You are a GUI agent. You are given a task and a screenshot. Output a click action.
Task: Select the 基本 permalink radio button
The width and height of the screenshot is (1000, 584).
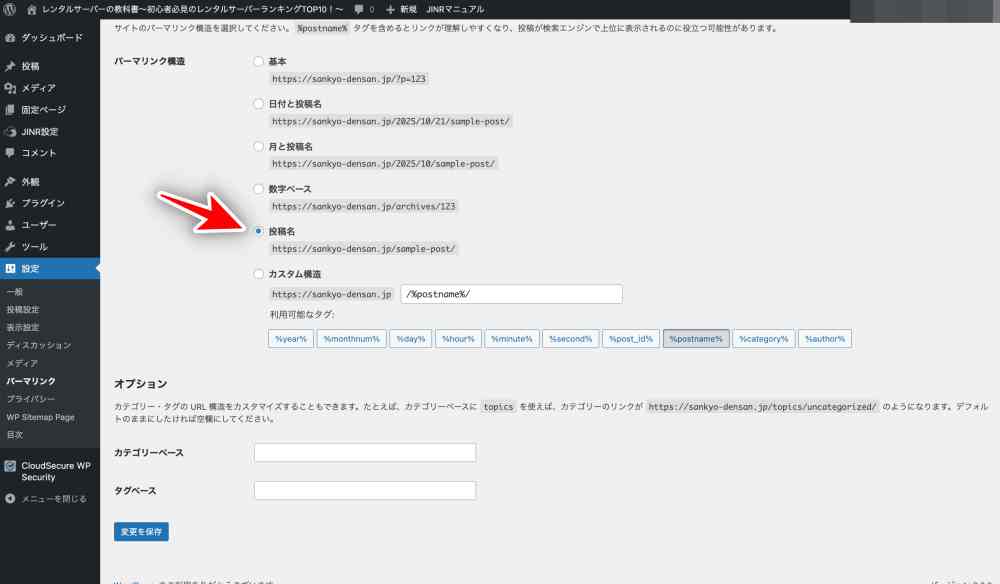pyautogui.click(x=259, y=62)
